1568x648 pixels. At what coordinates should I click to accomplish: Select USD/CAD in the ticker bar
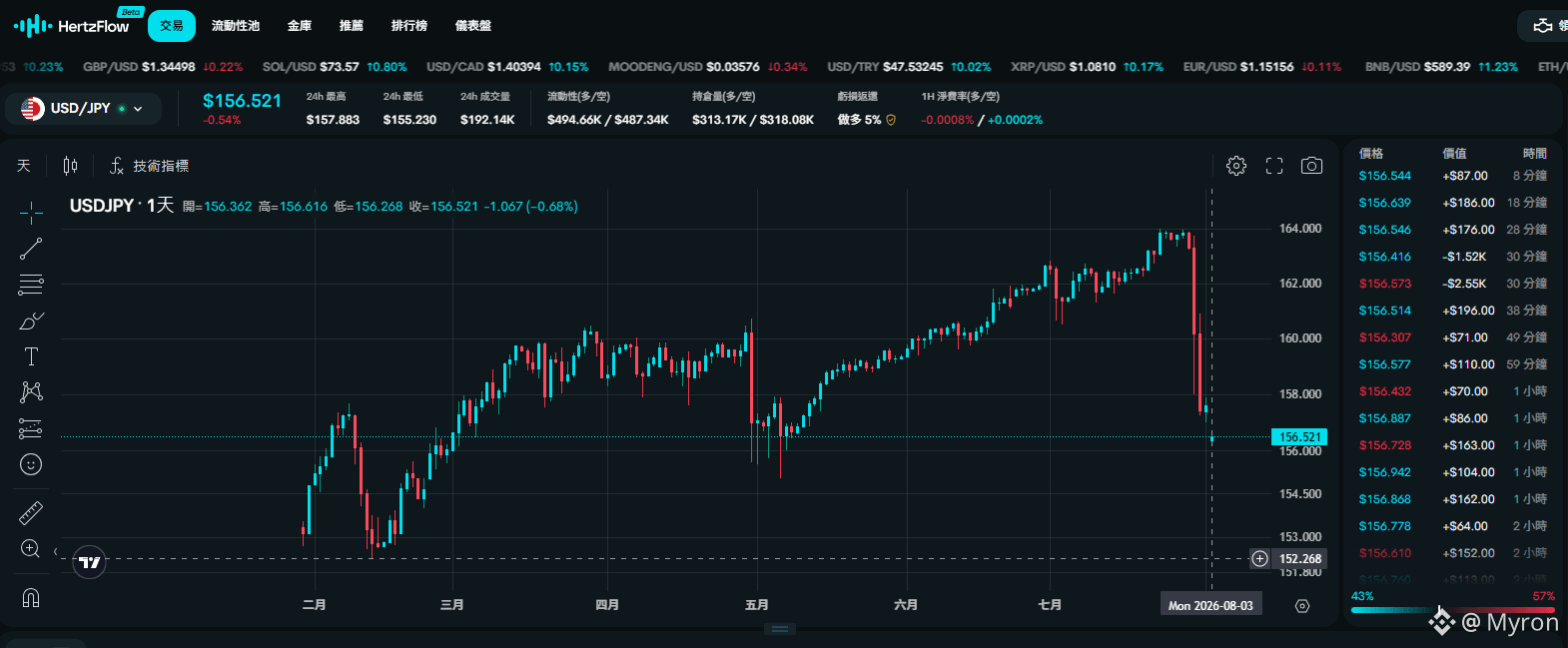[507, 67]
